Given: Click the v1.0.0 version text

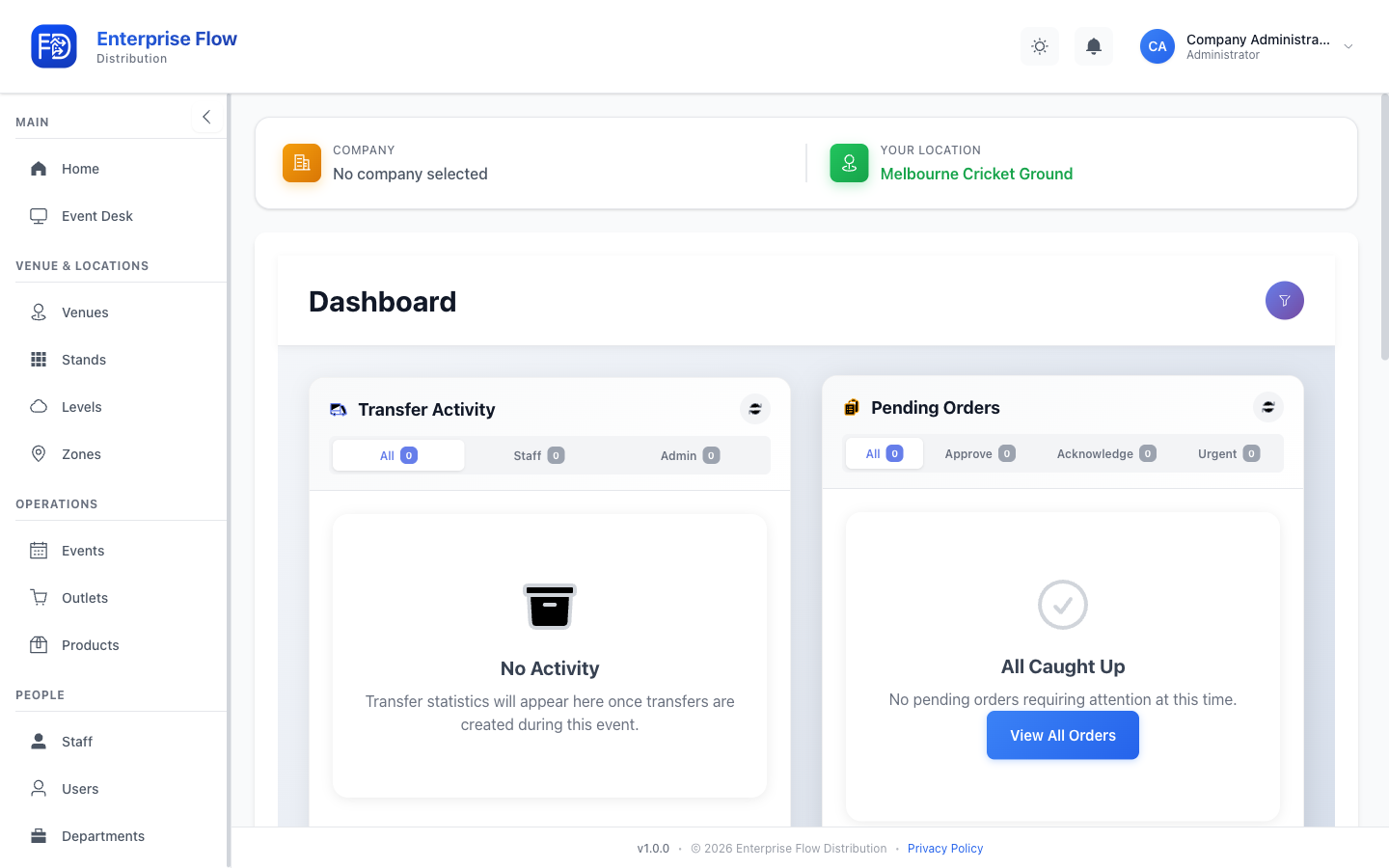Looking at the screenshot, I should pyautogui.click(x=653, y=849).
